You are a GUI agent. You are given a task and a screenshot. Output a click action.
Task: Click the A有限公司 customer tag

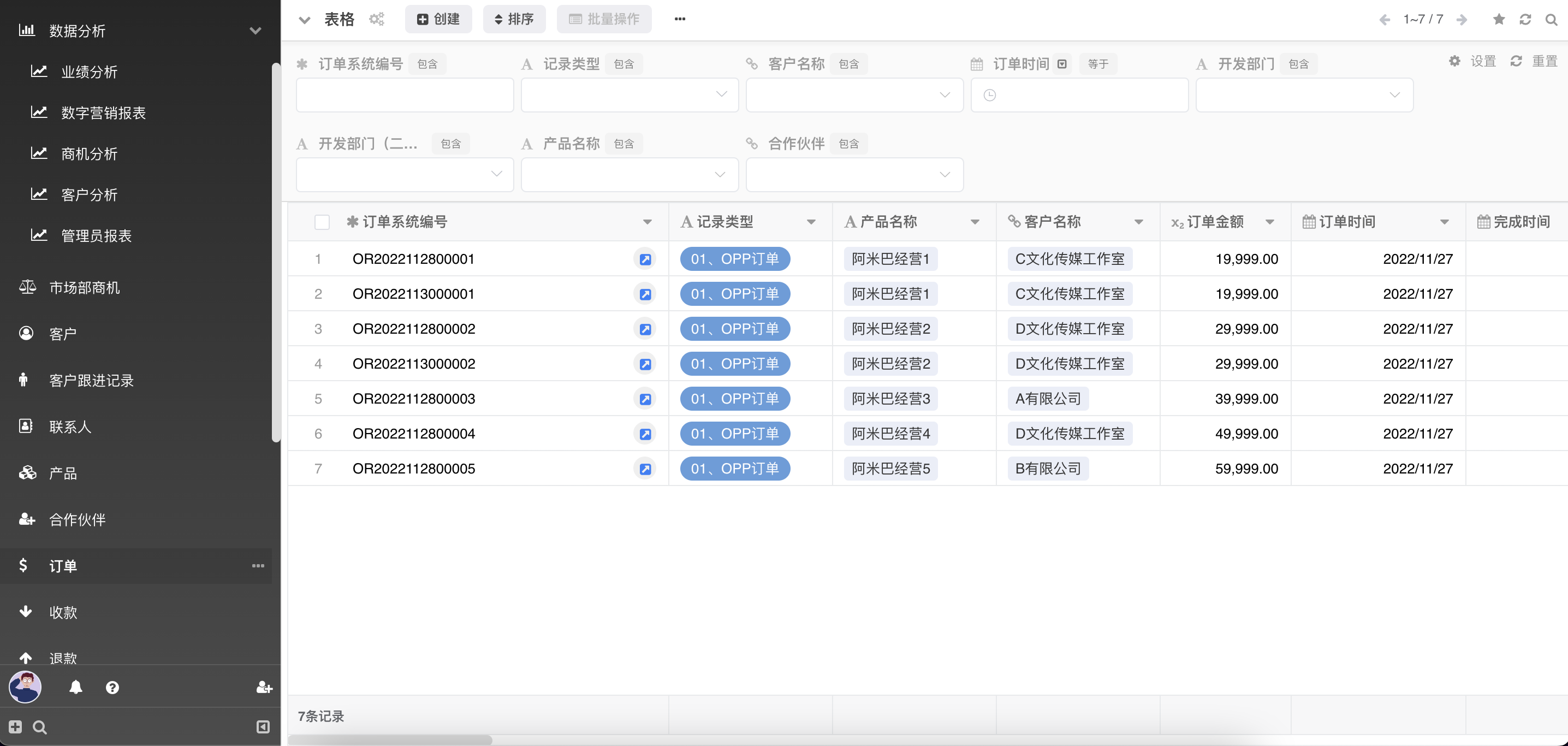pos(1048,399)
